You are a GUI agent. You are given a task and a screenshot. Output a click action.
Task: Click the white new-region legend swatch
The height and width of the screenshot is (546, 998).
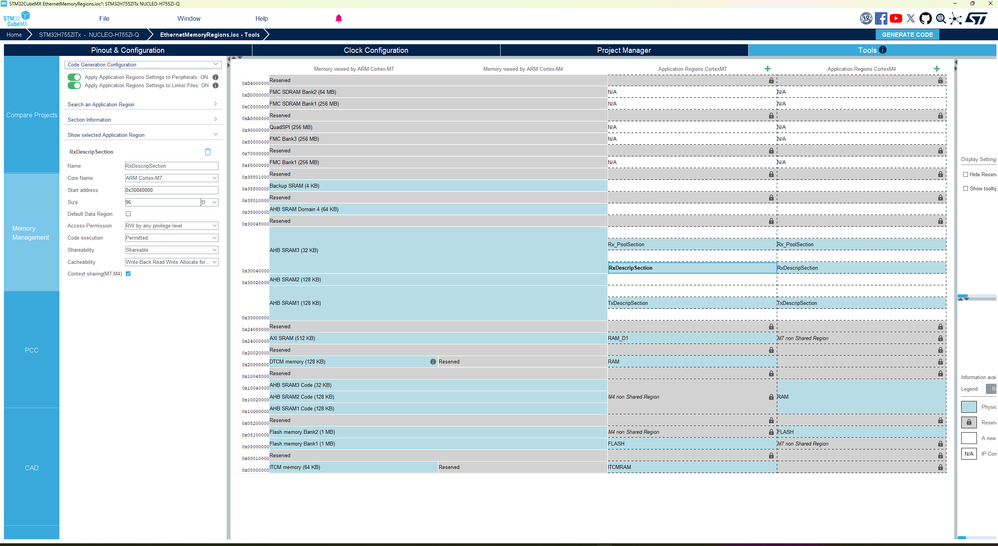coord(969,438)
